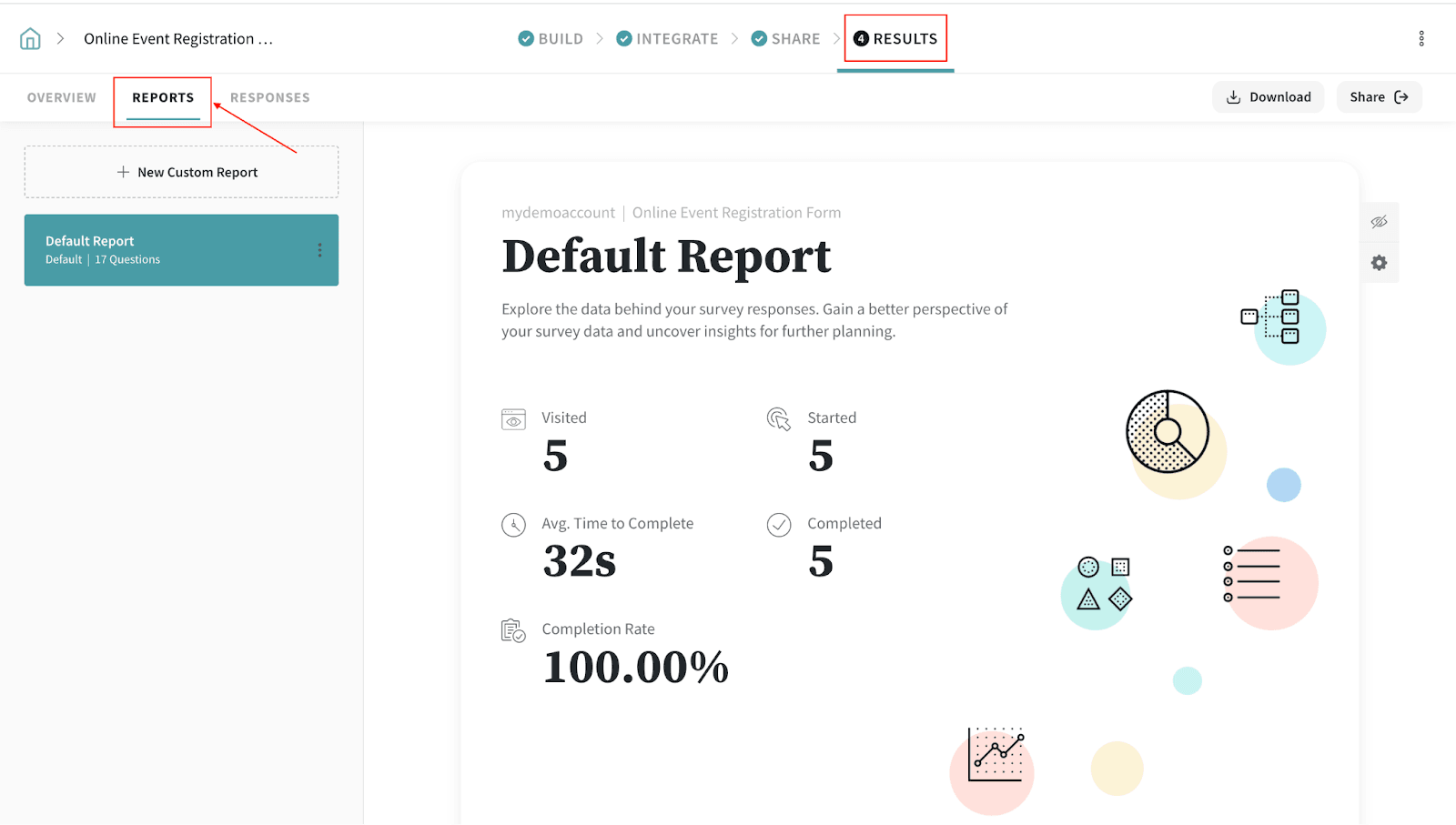The image size is (1456, 825).
Task: Go to the Integrate step
Action: 667,39
